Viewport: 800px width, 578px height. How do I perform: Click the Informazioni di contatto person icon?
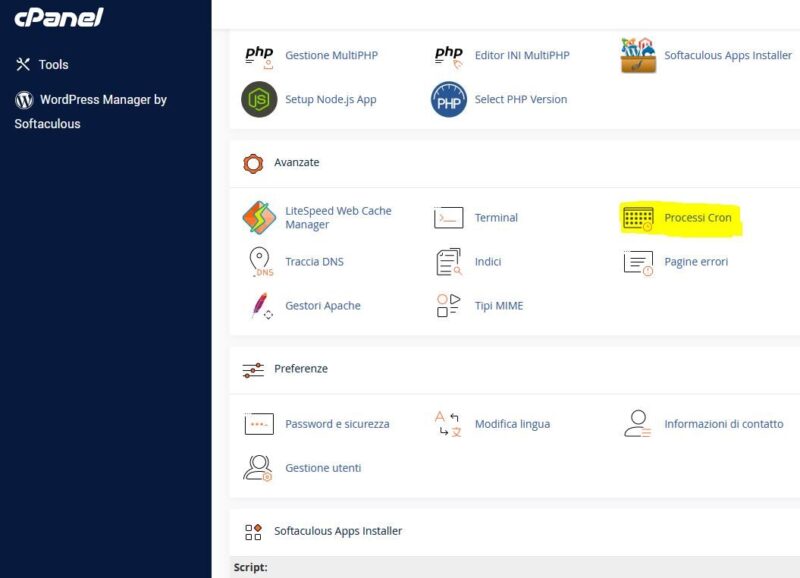pyautogui.click(x=638, y=423)
